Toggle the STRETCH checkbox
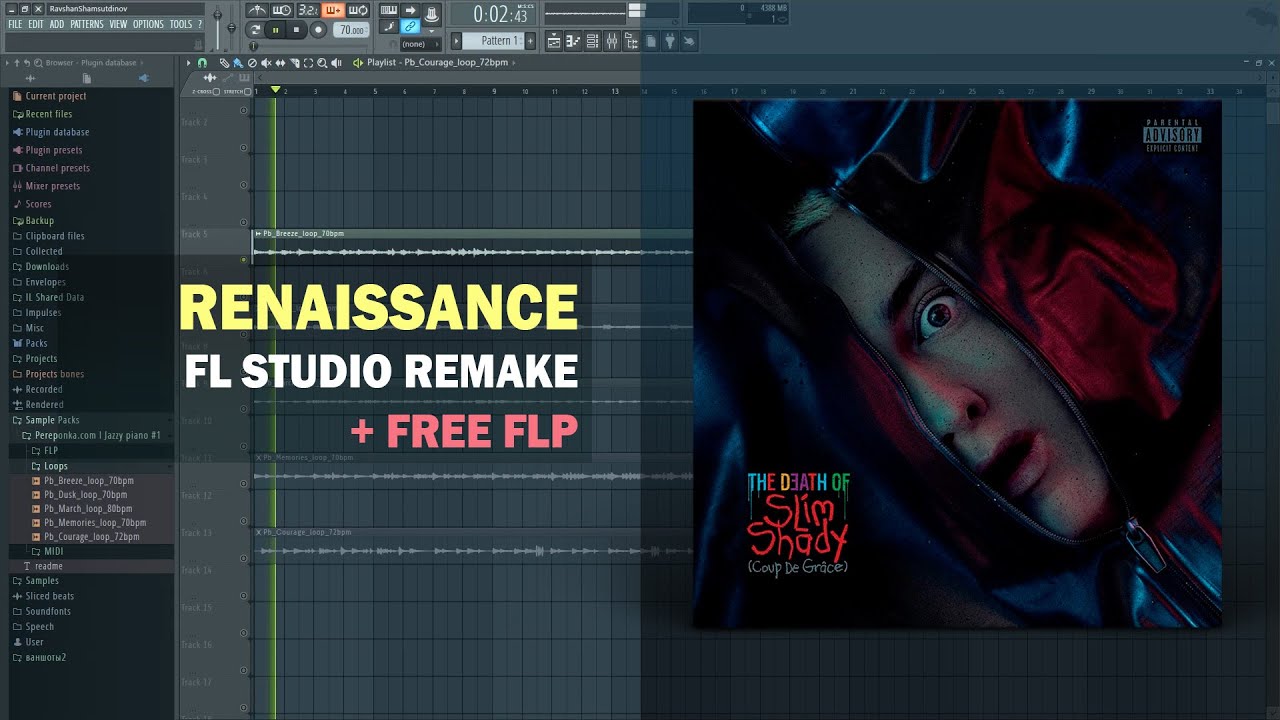 click(247, 91)
